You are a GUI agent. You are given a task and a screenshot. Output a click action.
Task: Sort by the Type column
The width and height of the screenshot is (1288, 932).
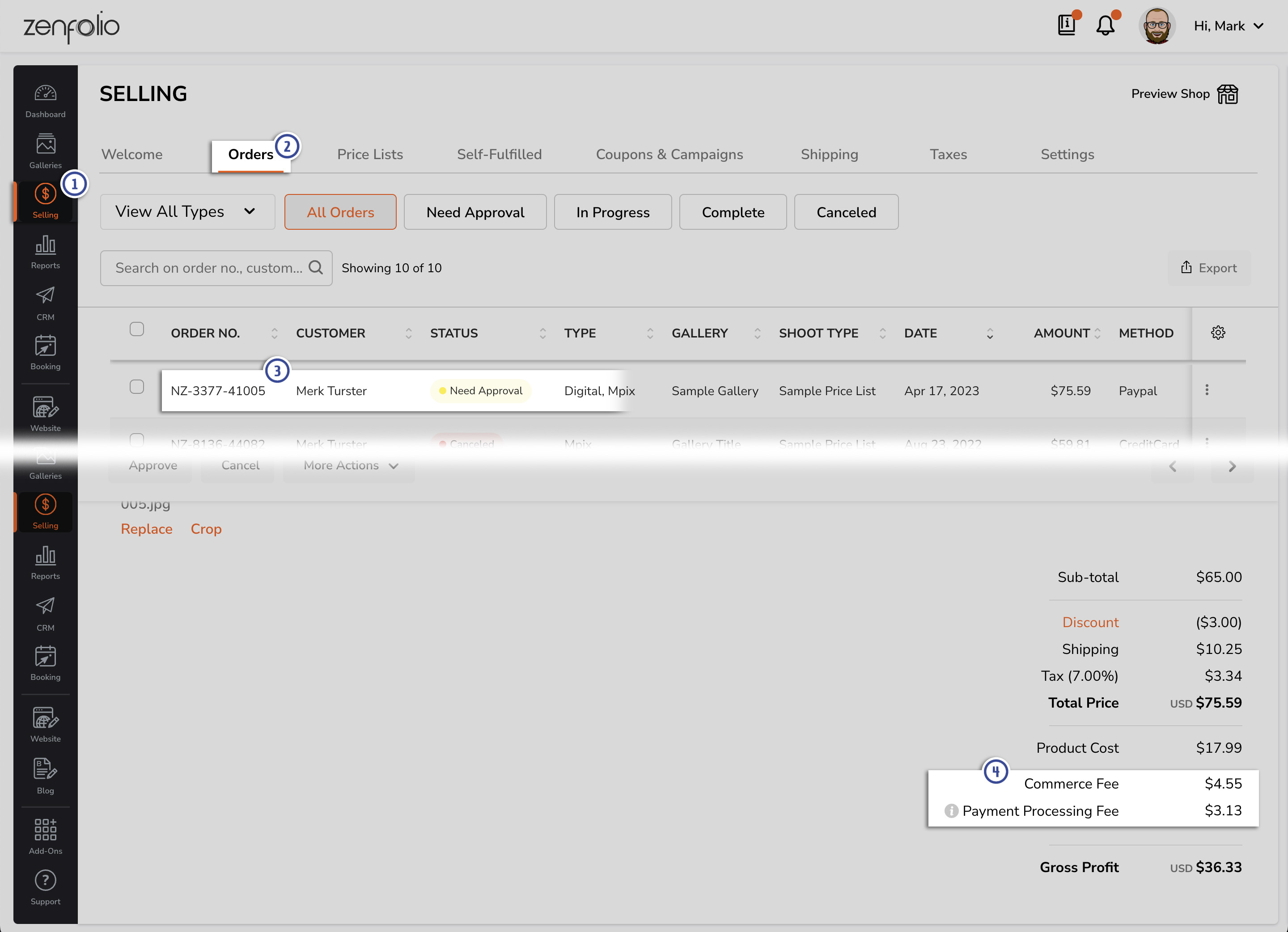coord(650,334)
